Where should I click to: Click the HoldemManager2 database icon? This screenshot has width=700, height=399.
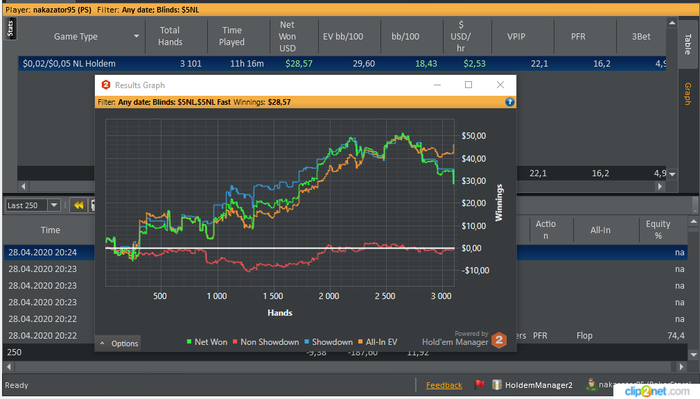click(496, 384)
